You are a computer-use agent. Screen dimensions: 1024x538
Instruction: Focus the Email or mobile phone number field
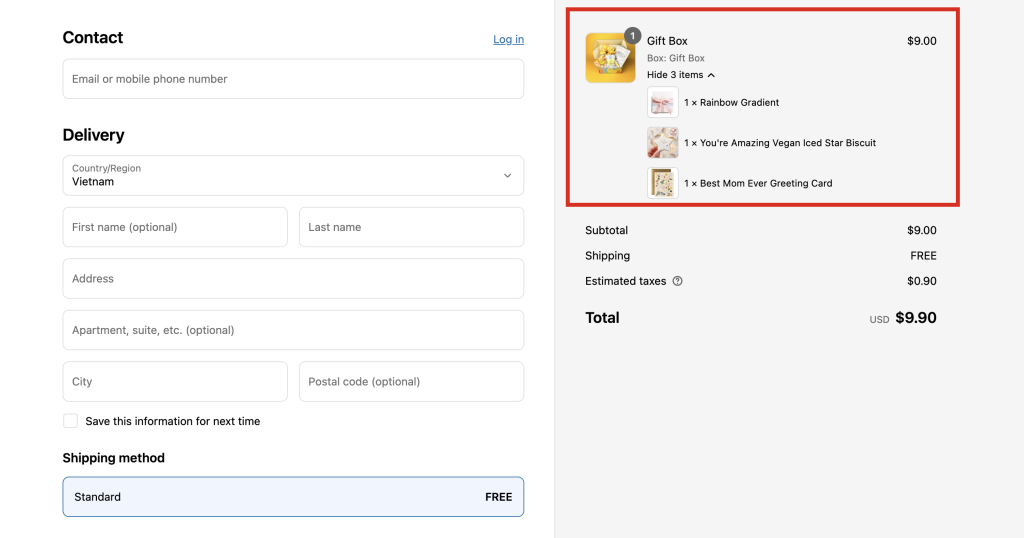[x=293, y=79]
